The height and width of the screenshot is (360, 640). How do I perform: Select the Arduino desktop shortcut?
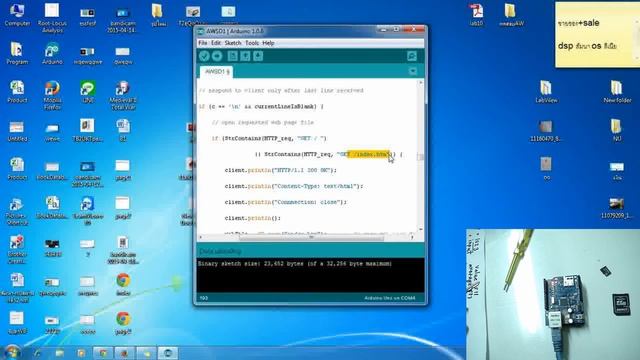pos(52,53)
